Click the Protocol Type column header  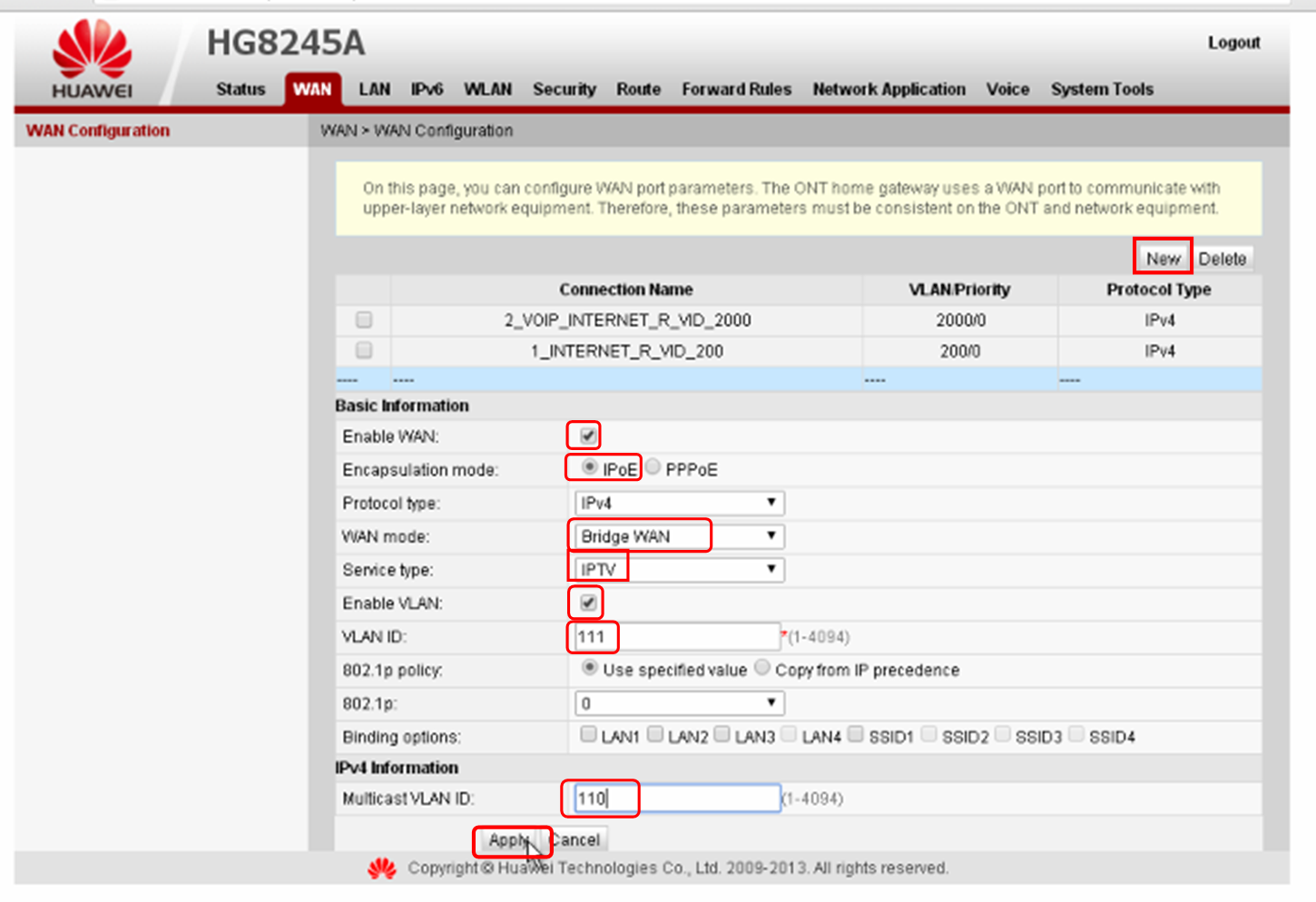point(1158,289)
